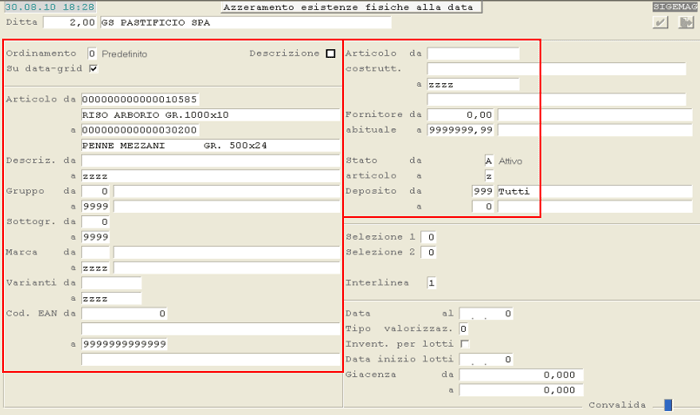The width and height of the screenshot is (700, 415).
Task: Click the Selezione 1 field
Action: [x=428, y=237]
